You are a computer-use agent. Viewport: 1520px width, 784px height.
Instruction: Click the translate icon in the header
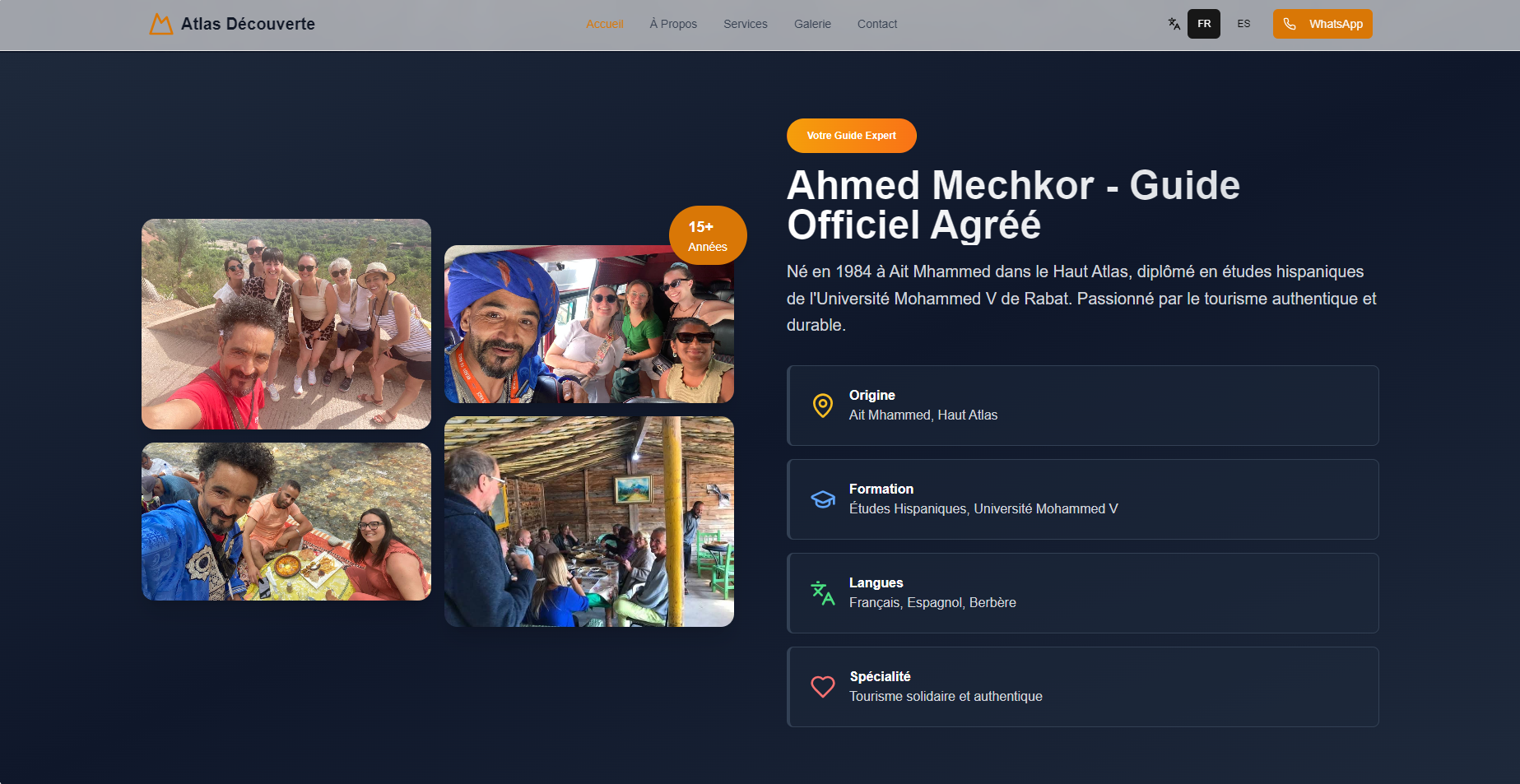(1174, 24)
